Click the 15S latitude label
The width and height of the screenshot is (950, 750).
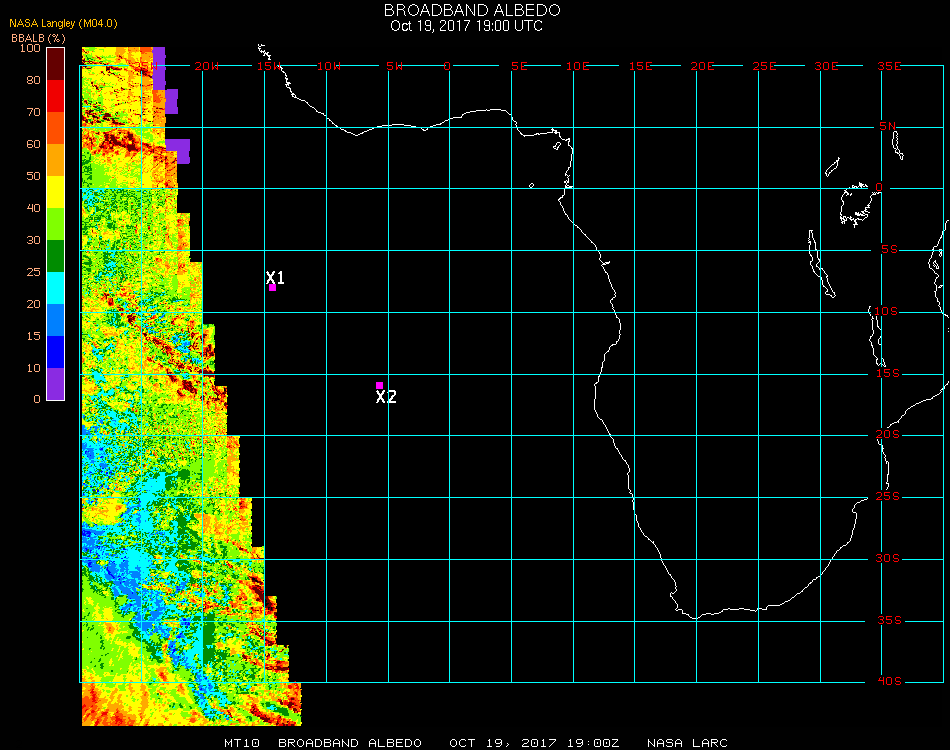[x=888, y=373]
